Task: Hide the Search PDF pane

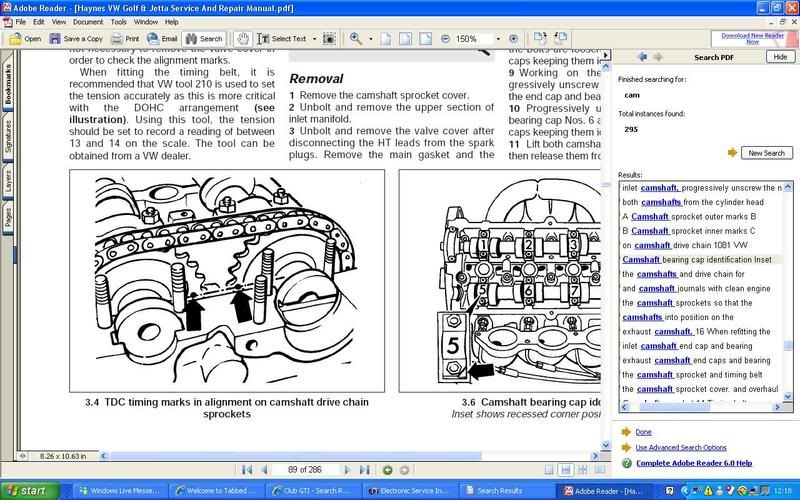Action: point(780,57)
